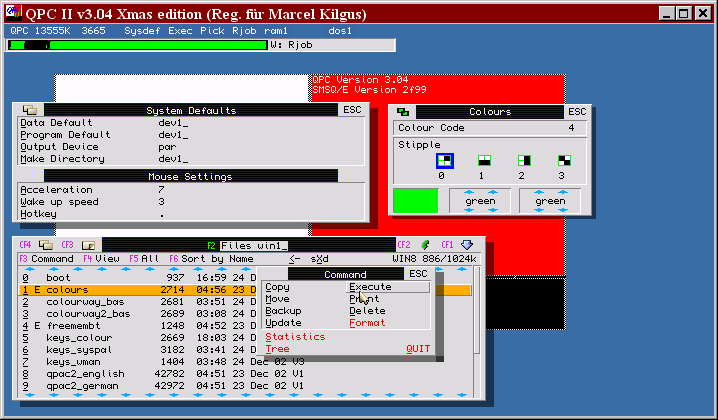Select stipple pattern 3
Viewport: 718px width, 420px height.
[x=565, y=160]
